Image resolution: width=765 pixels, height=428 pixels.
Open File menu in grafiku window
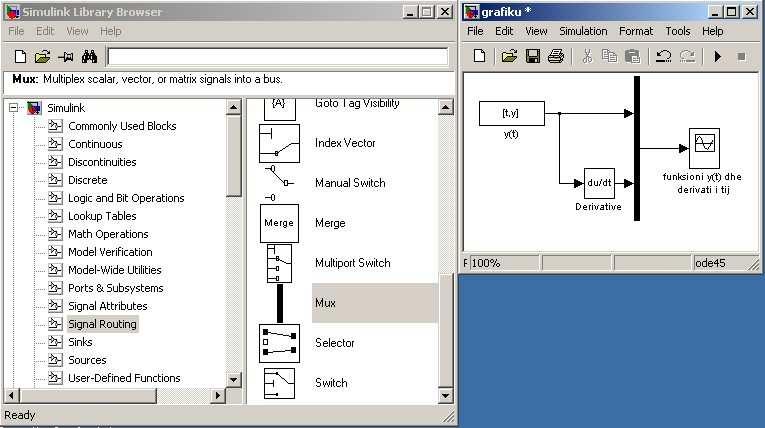(475, 31)
